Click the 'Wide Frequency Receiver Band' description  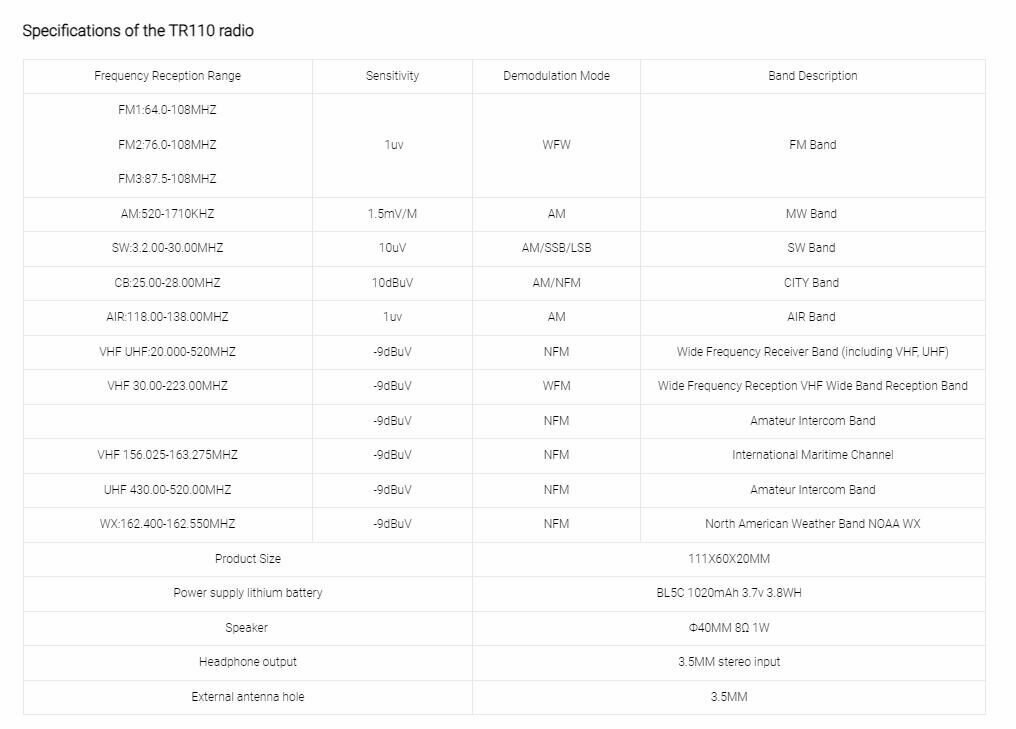[x=813, y=352]
